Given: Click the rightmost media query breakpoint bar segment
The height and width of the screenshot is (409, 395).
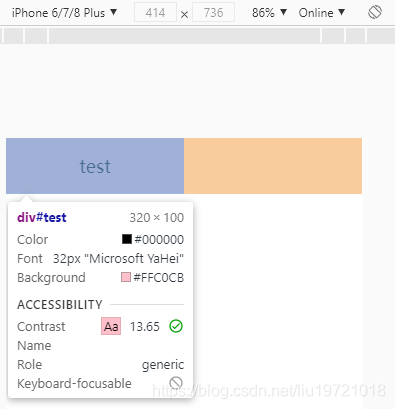Looking at the screenshot, I should coord(381,36).
